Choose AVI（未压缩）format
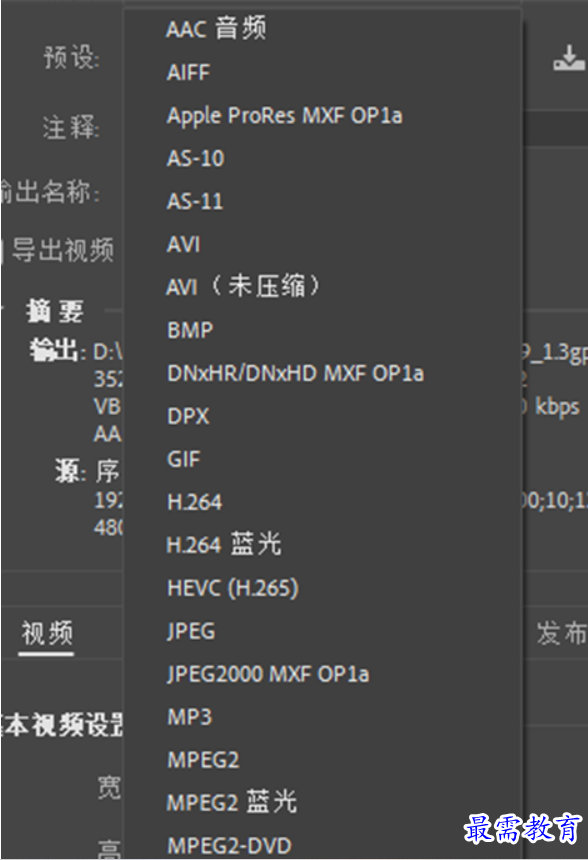 (242, 286)
